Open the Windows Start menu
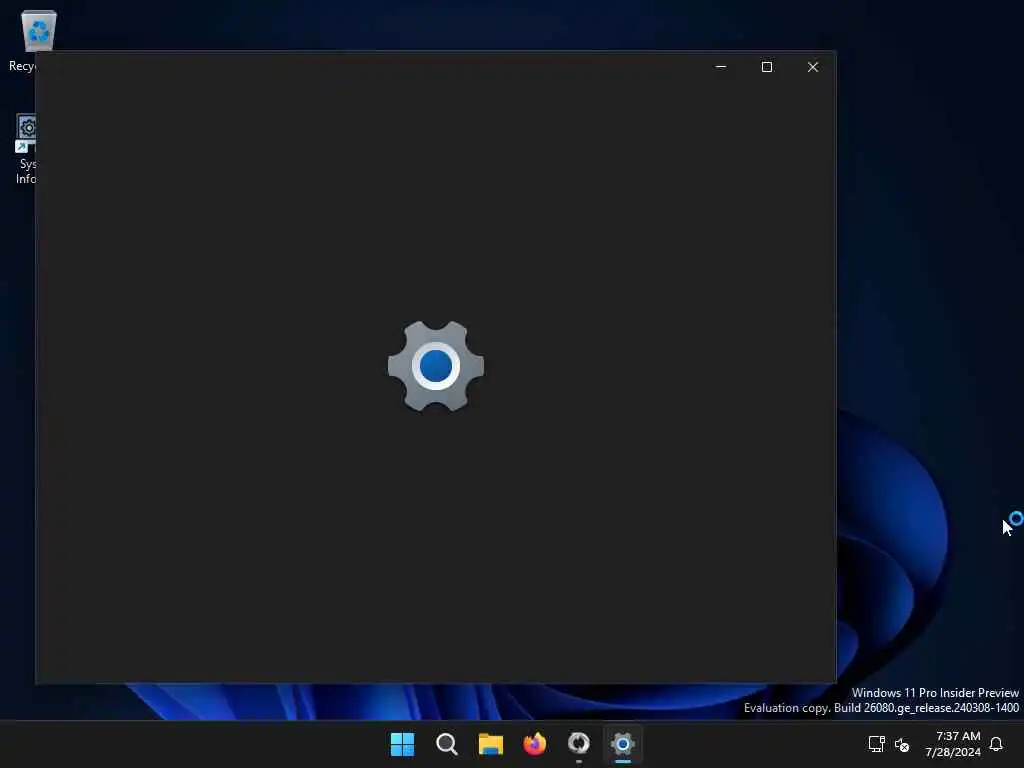The image size is (1024, 768). [x=402, y=744]
